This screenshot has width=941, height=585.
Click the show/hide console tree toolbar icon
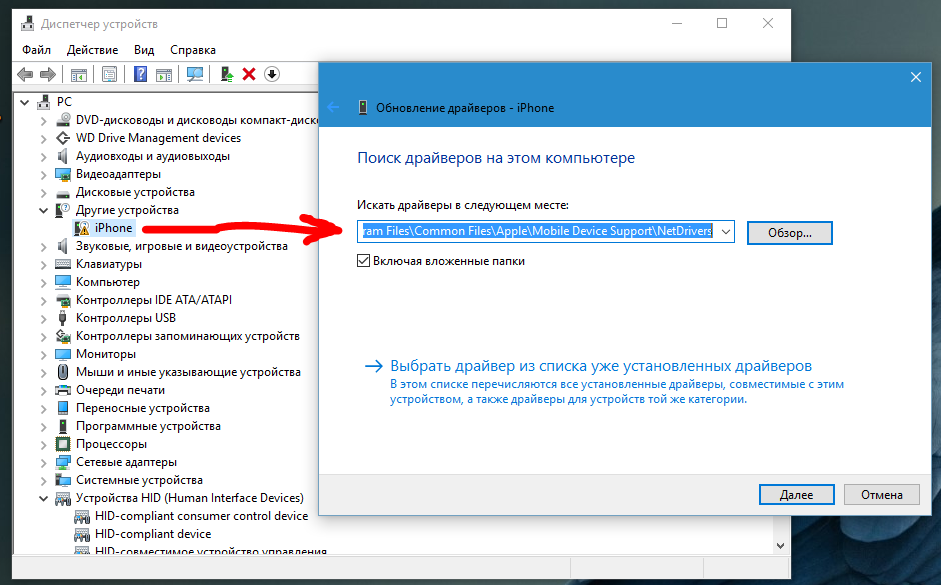pyautogui.click(x=79, y=74)
